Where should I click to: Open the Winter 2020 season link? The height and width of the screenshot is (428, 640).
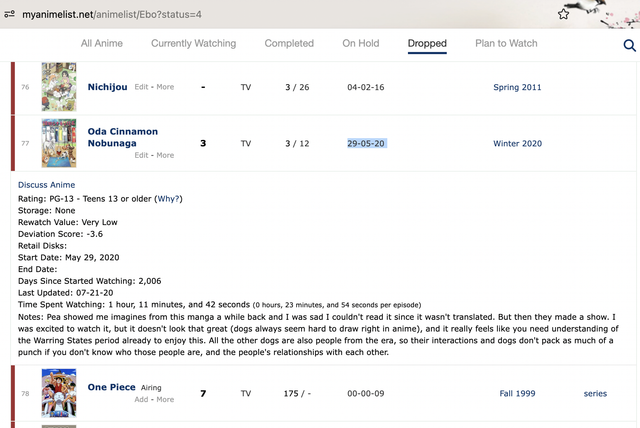517,143
